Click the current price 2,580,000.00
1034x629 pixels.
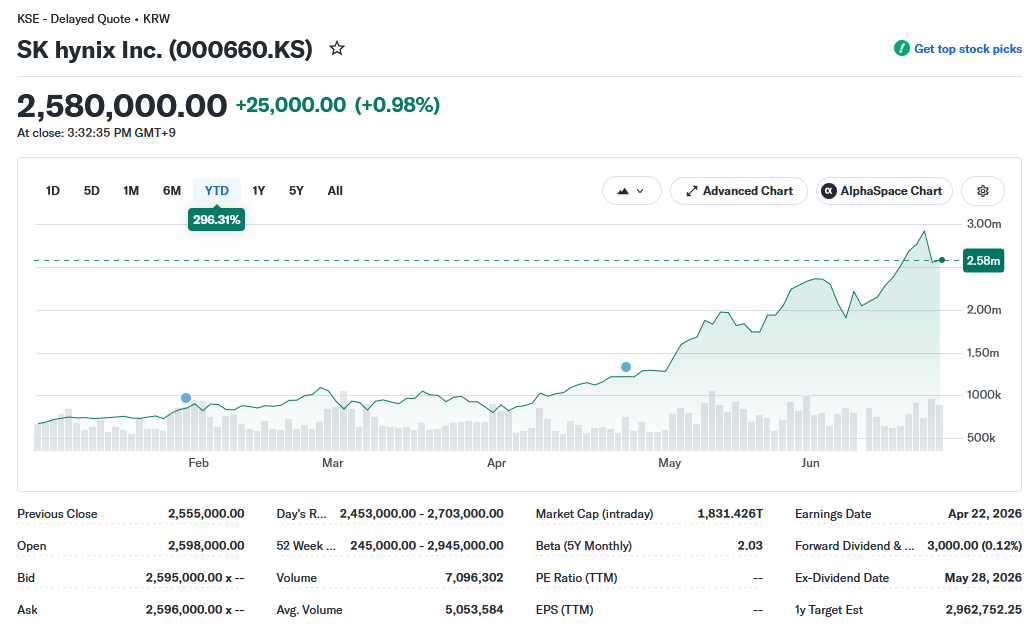click(122, 105)
